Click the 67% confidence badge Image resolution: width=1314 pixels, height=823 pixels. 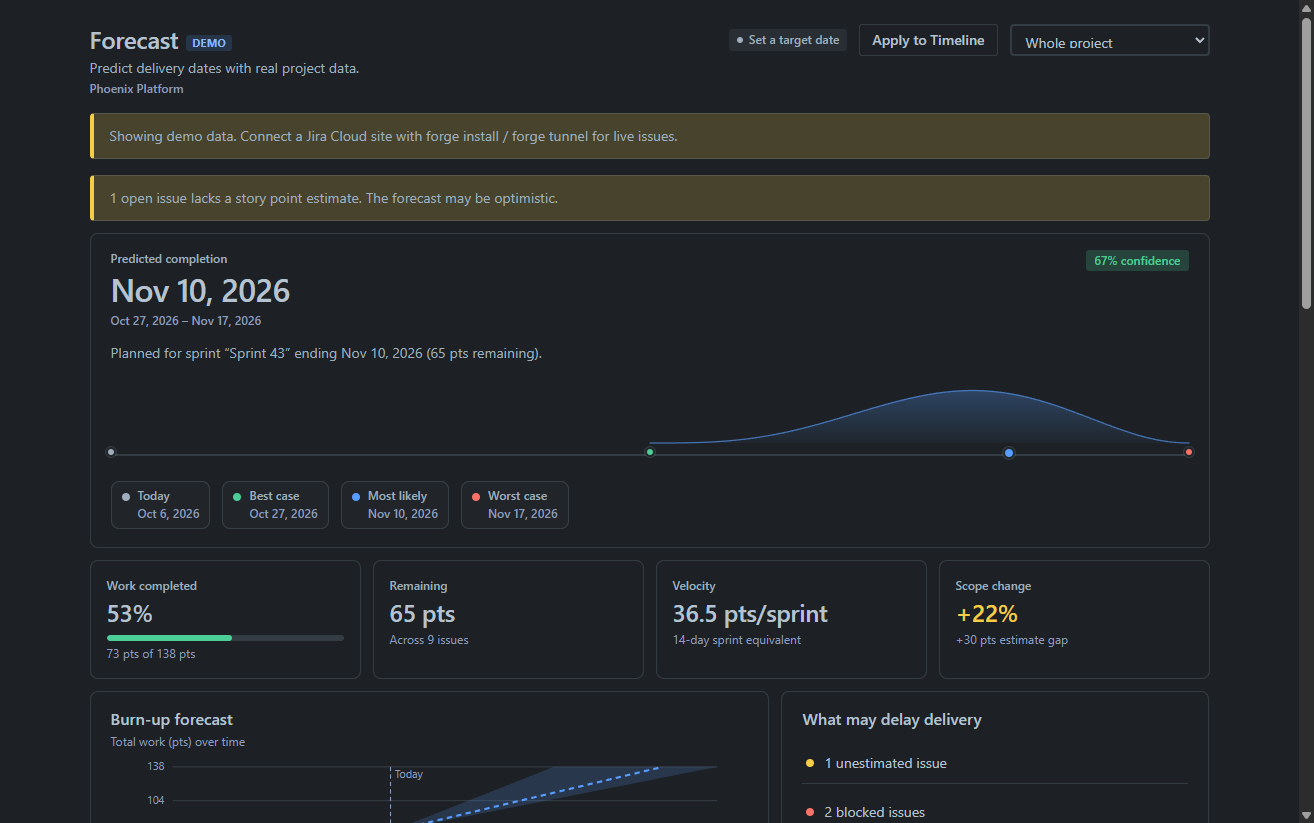(1137, 261)
